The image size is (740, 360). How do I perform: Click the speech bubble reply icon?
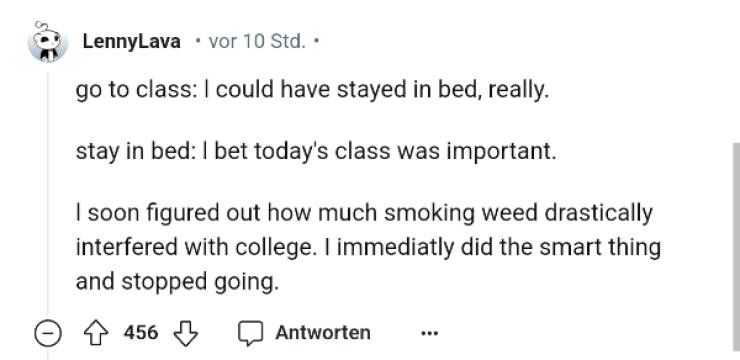point(250,333)
